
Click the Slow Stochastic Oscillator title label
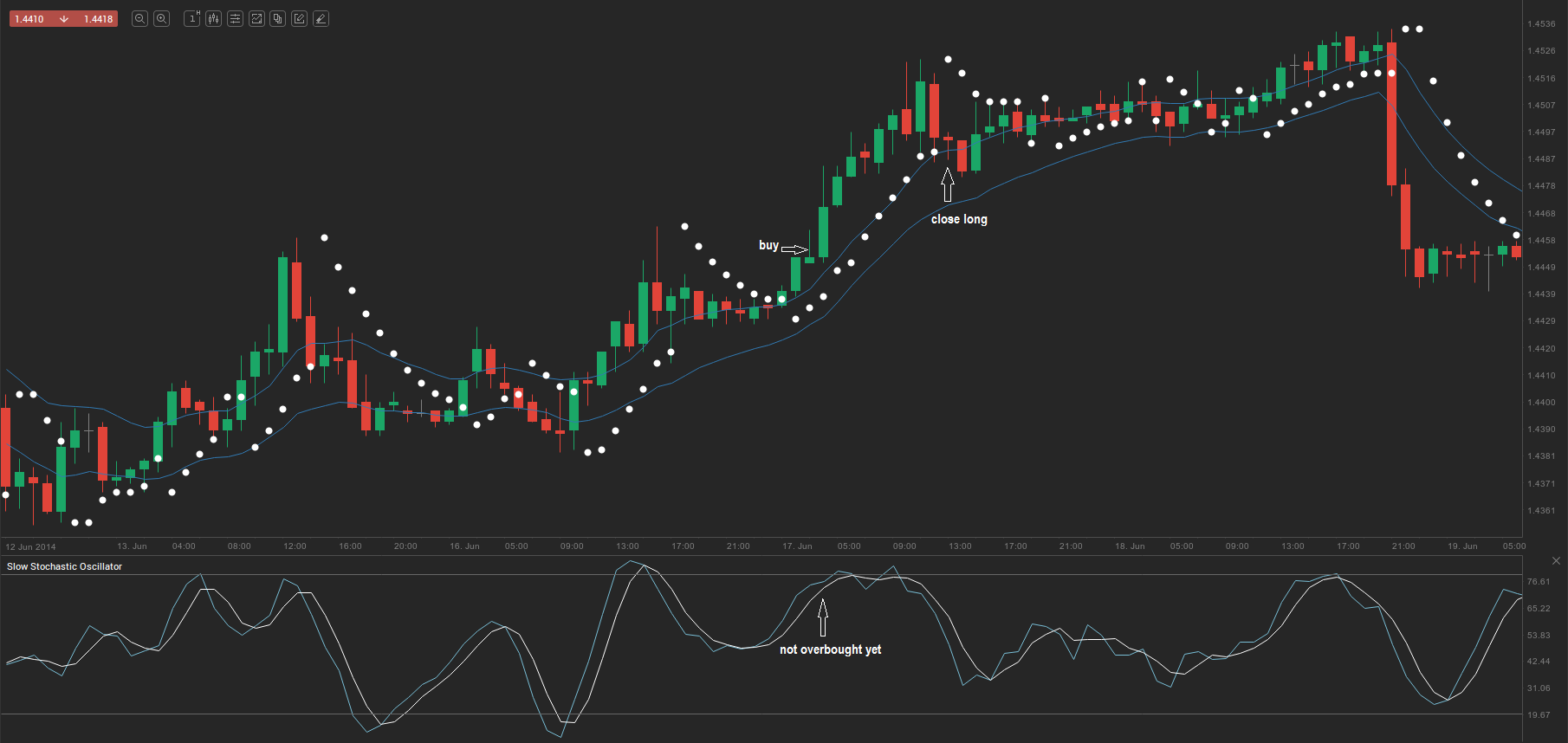[x=65, y=566]
